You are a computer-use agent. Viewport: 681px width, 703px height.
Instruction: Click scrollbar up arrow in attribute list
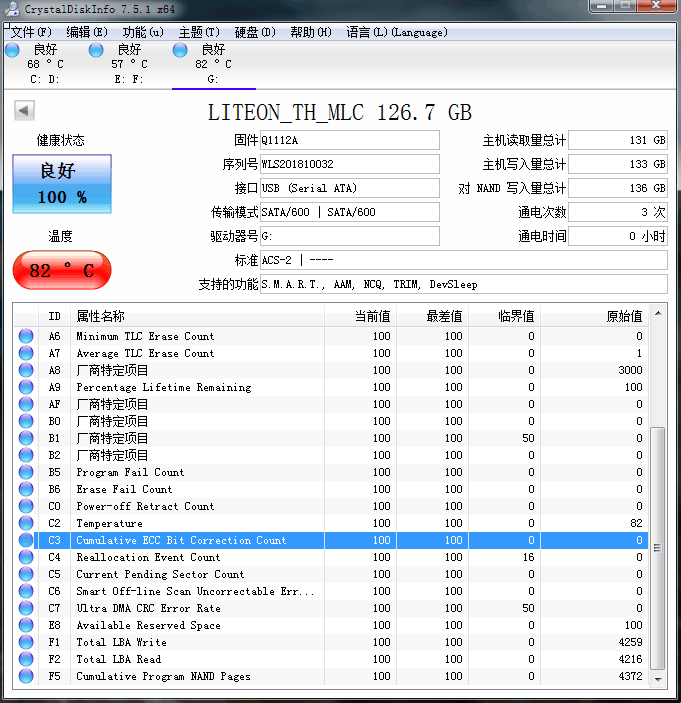(x=658, y=313)
